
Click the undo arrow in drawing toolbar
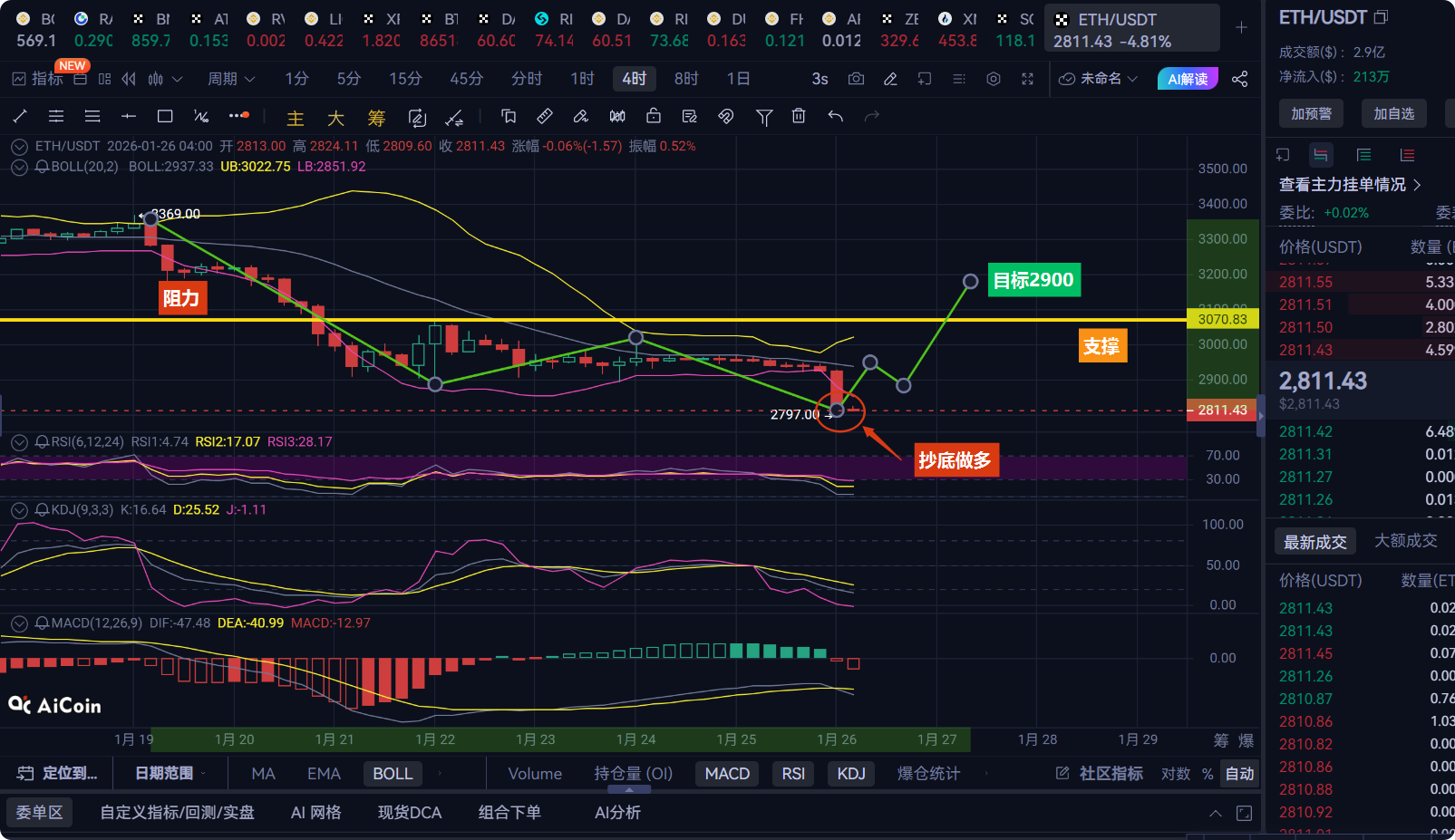pos(835,116)
